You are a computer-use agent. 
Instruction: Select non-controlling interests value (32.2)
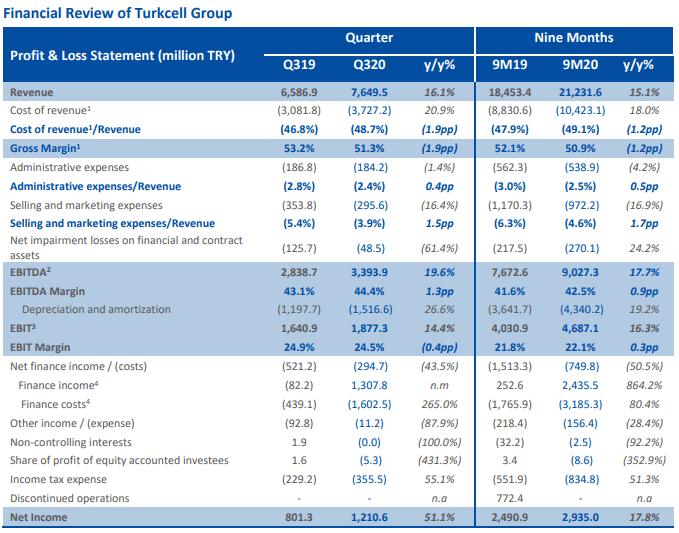(x=510, y=442)
